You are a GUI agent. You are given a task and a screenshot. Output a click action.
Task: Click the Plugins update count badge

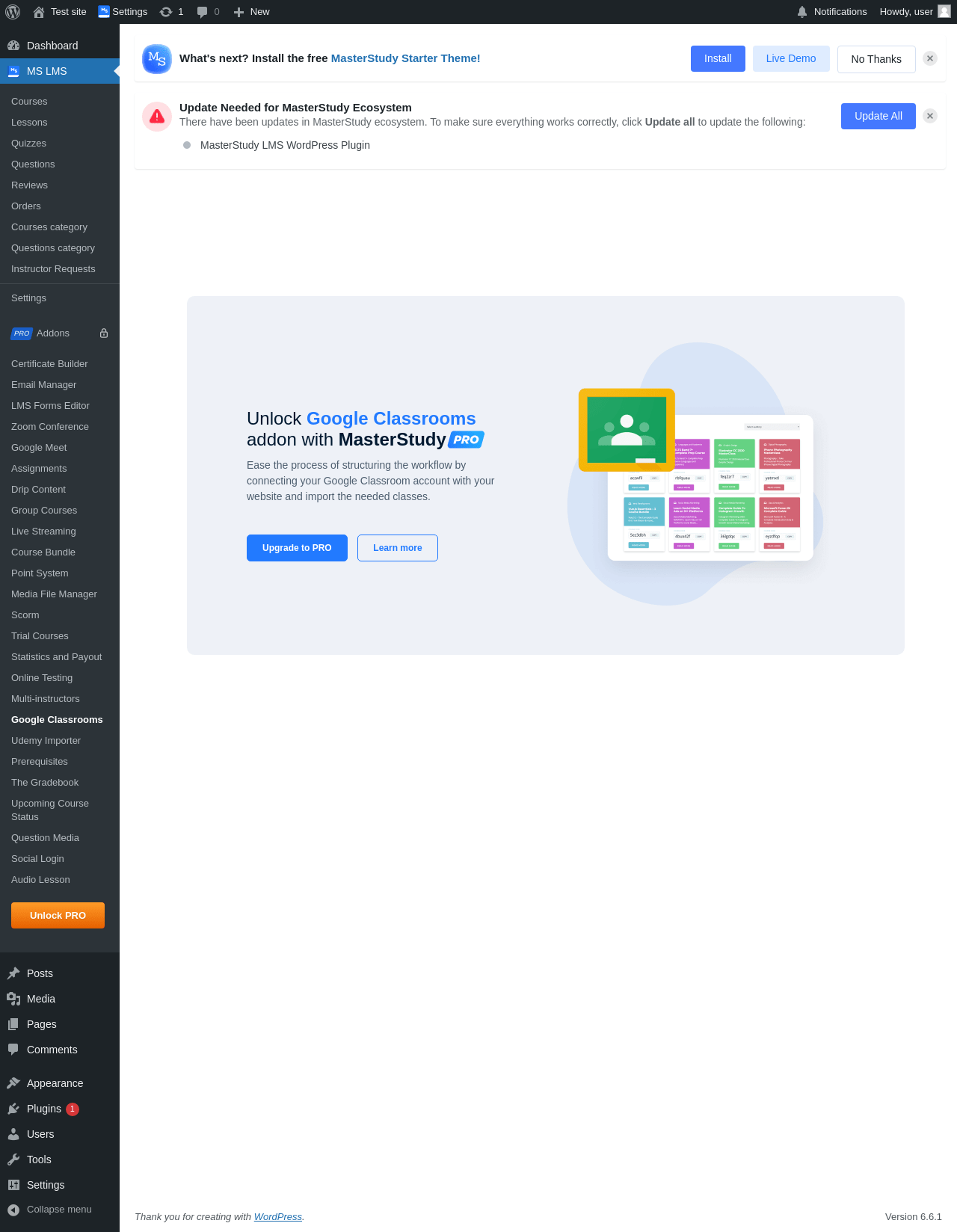coord(73,1109)
